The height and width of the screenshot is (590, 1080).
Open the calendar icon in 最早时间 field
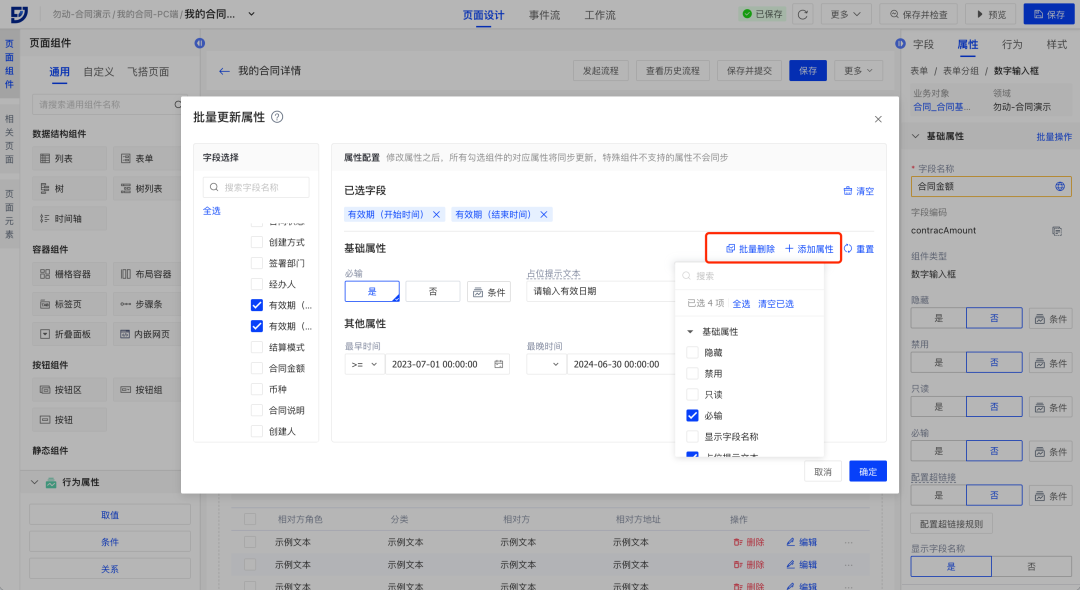click(x=498, y=365)
